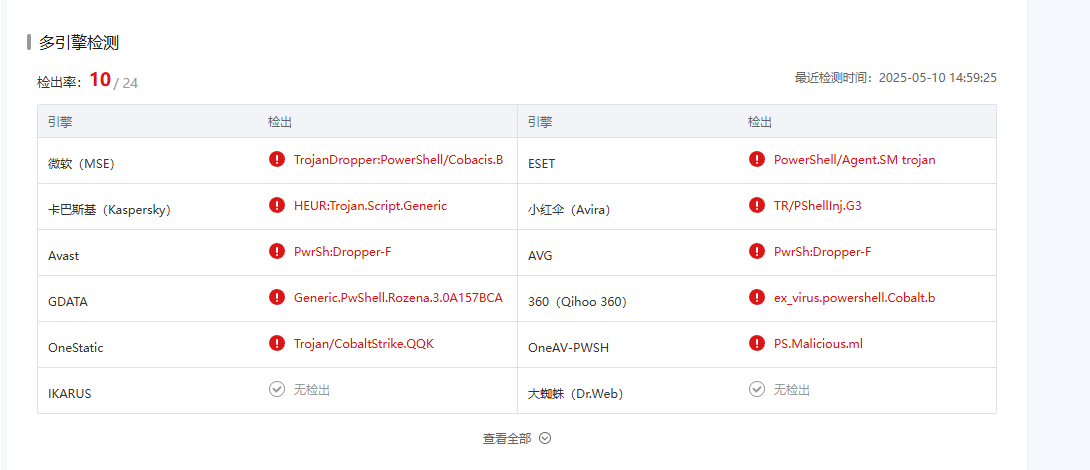Click the 卡巴斯基 (Kaspersky) engine name
This screenshot has height=470, width=1090.
pyautogui.click(x=110, y=209)
